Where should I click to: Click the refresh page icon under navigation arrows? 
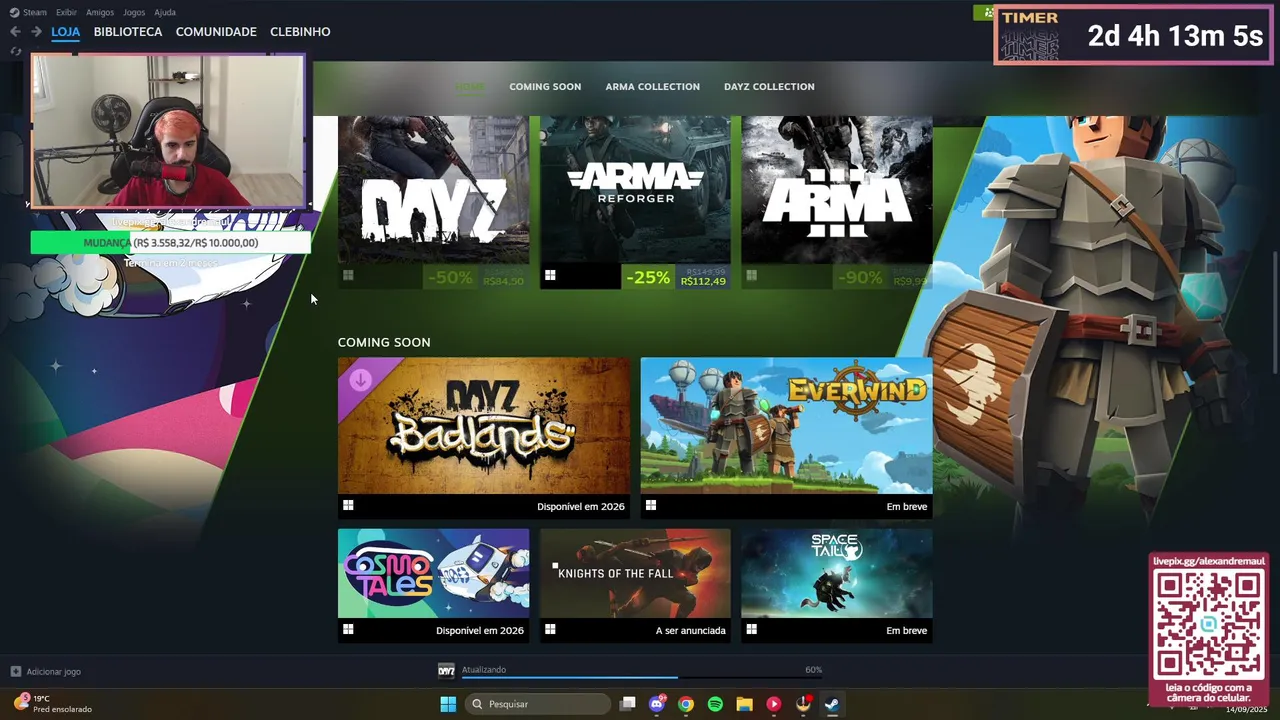point(15,51)
